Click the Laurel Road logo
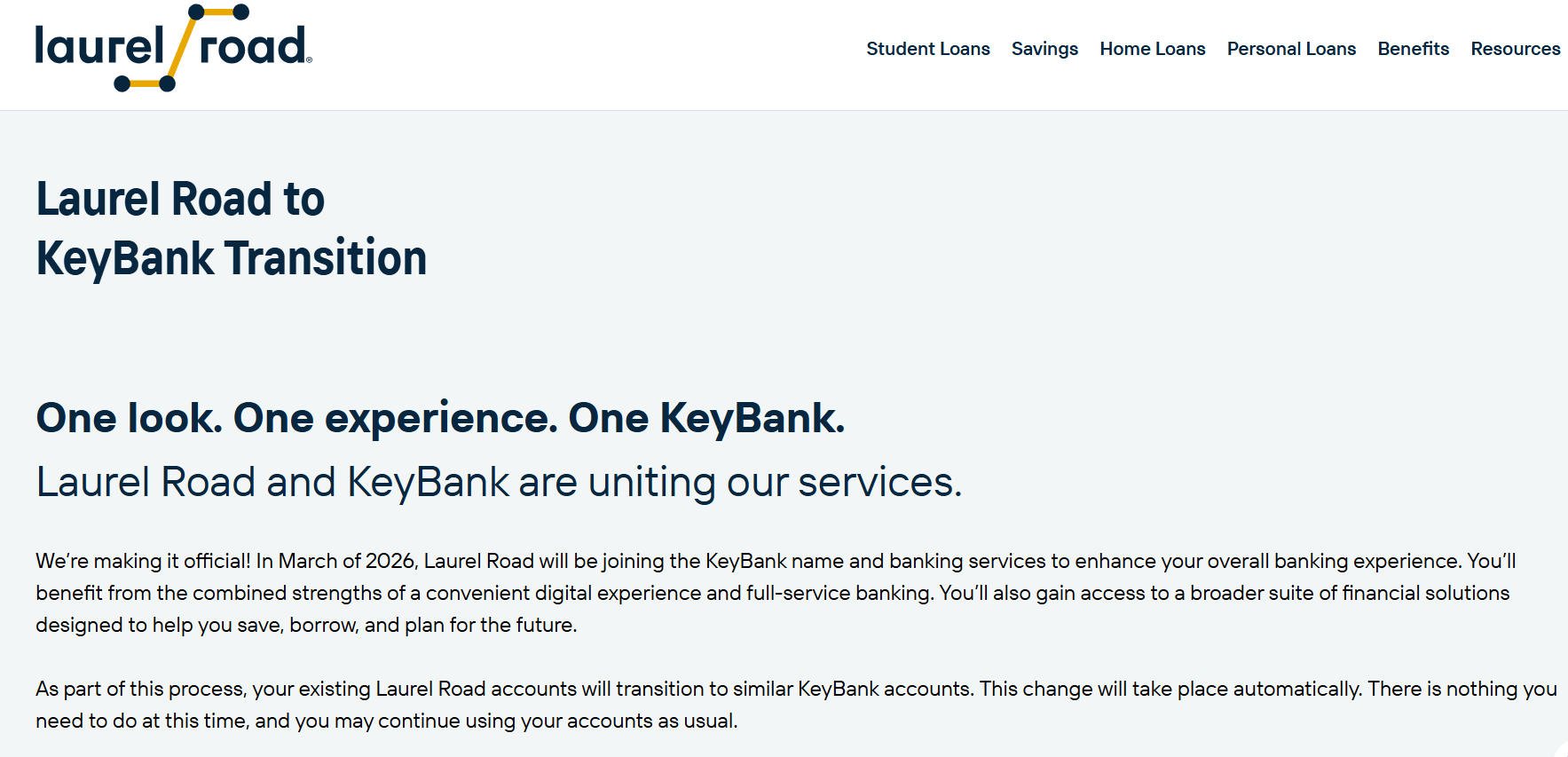 pos(173,48)
